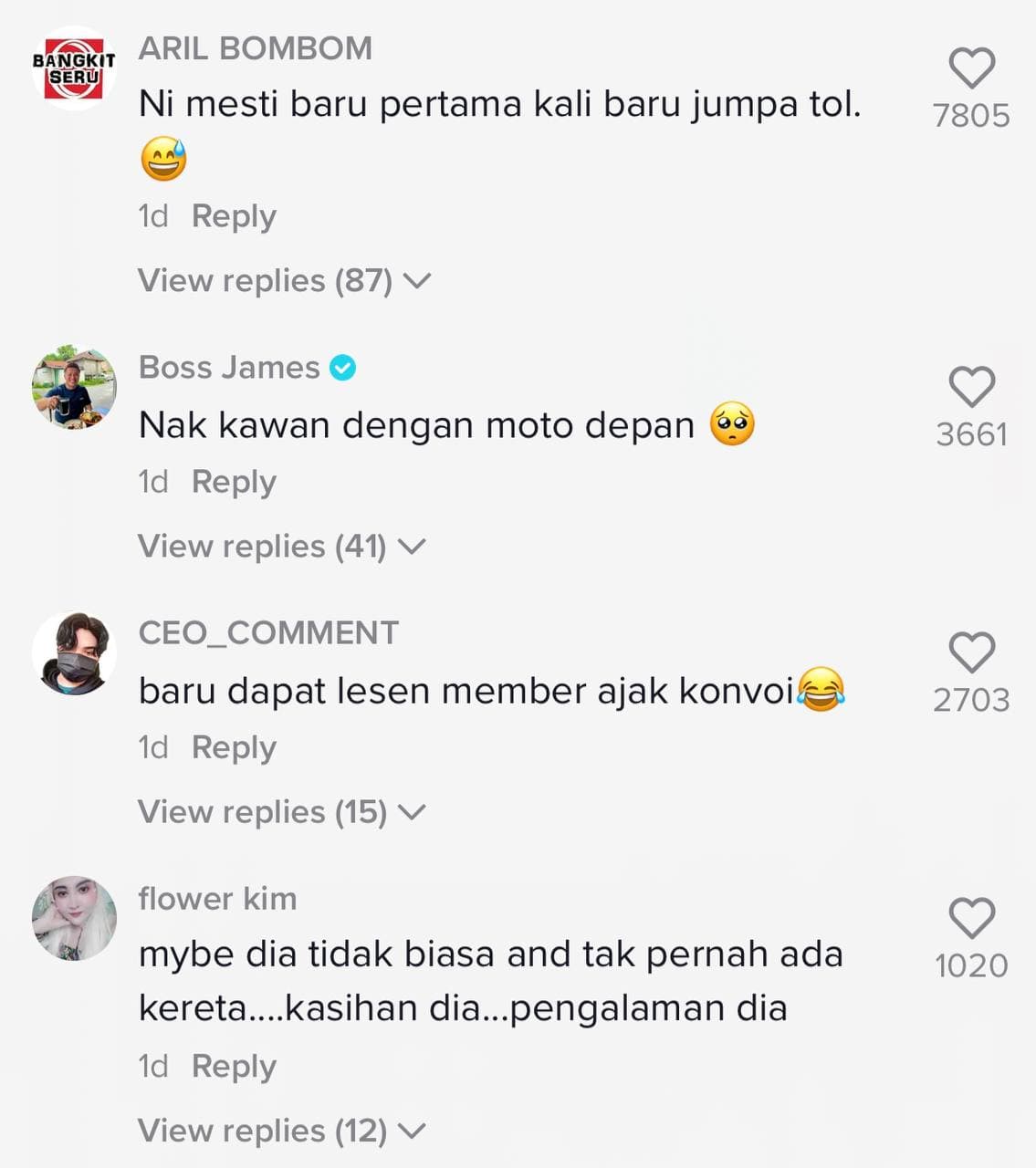Viewport: 1036px width, 1168px height.
Task: Open flower kim's profile photo
Action: click(x=74, y=918)
